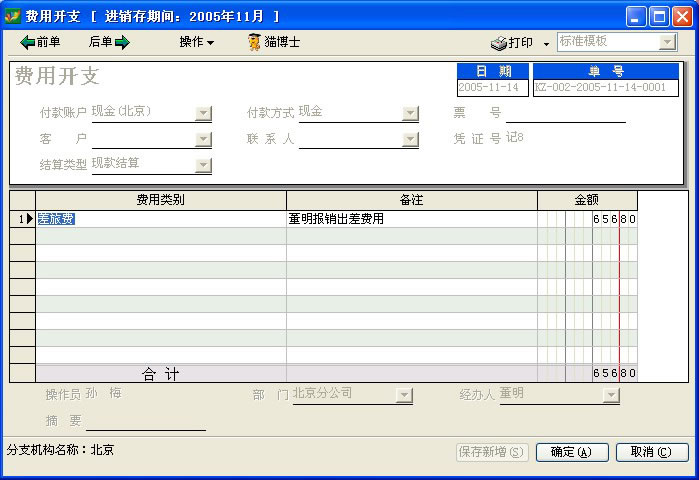Viewport: 699px width, 480px height.
Task: Click the 确定(A) button
Action: coord(572,452)
